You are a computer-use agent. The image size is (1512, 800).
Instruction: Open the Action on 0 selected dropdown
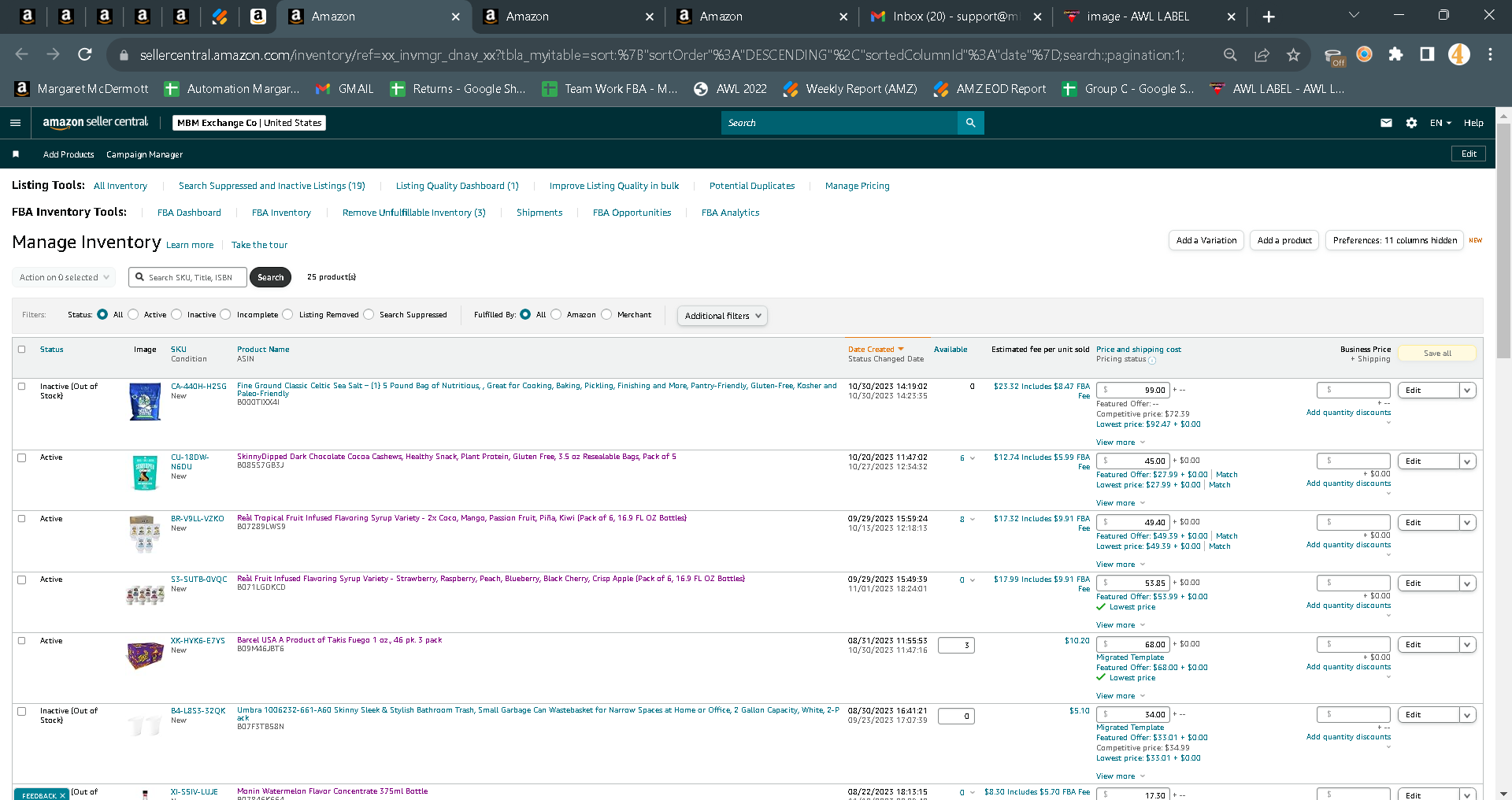64,277
